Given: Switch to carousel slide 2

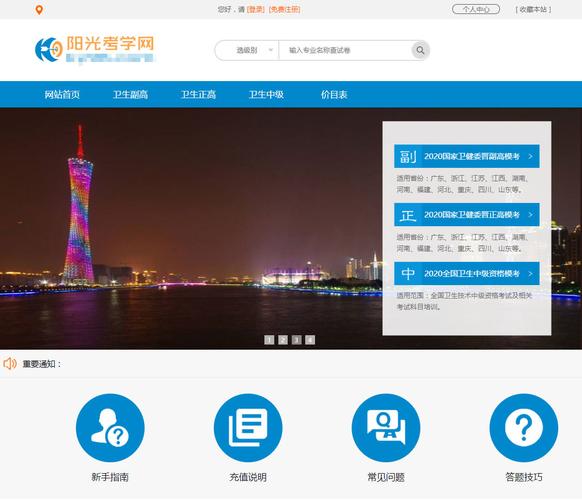Looking at the screenshot, I should coord(283,340).
